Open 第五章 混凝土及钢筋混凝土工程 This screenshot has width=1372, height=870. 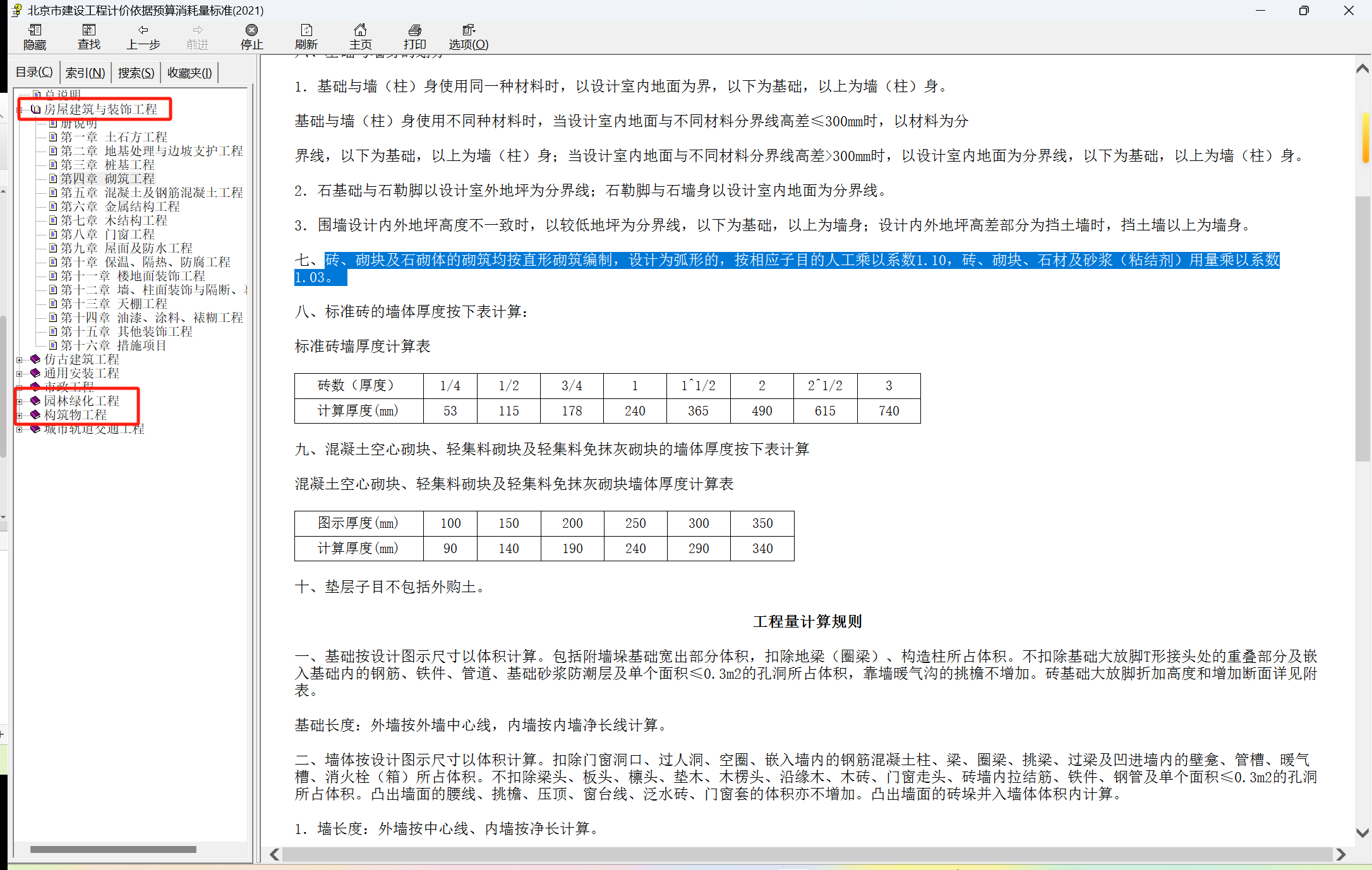(x=152, y=193)
